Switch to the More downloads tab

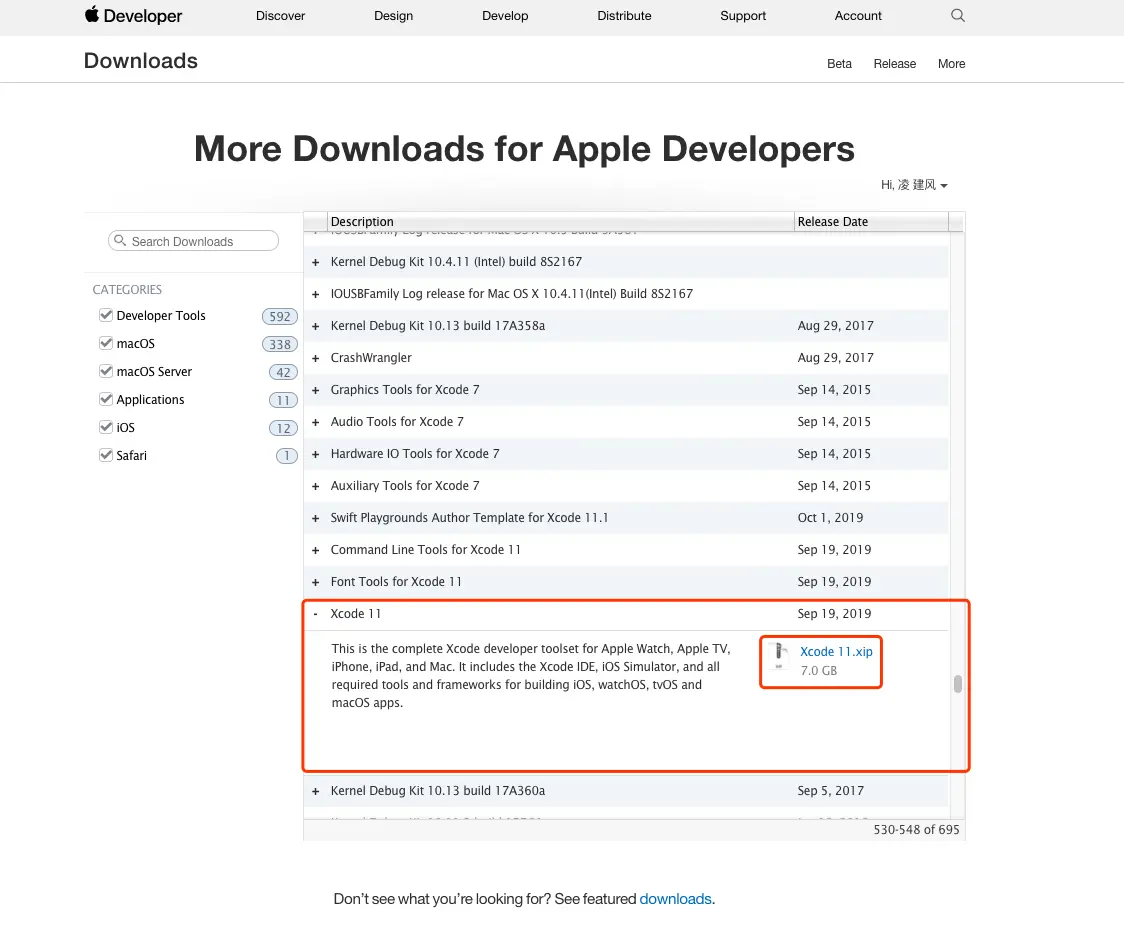pos(951,64)
